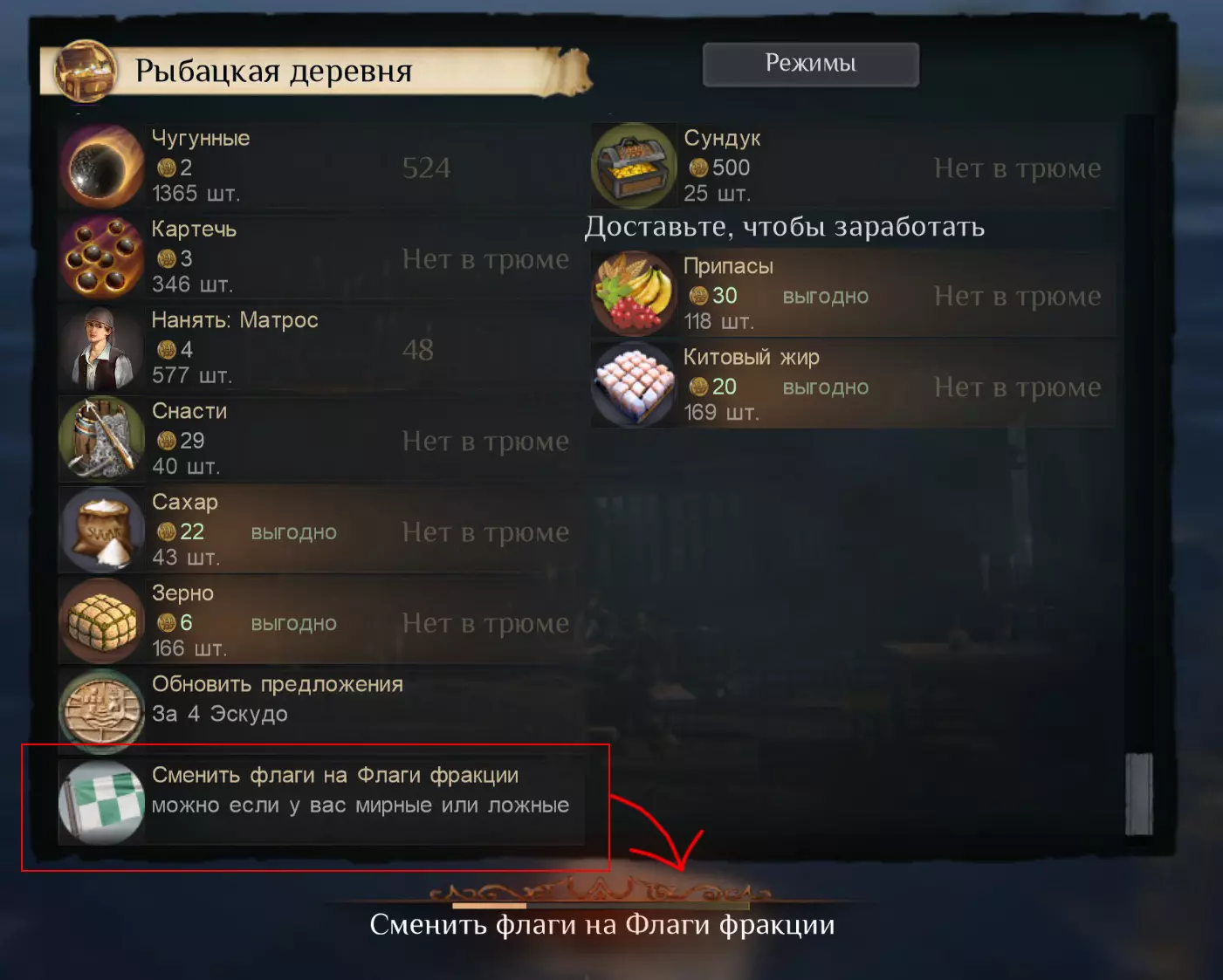1223x980 pixels.
Task: Click the bottom Сменить флаги caption text
Action: pos(602,925)
